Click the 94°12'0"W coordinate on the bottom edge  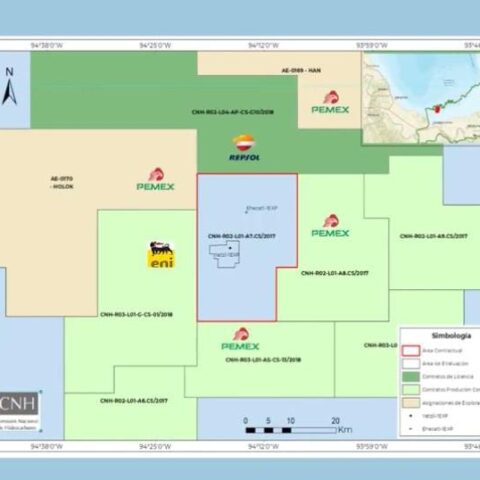[x=263, y=446]
